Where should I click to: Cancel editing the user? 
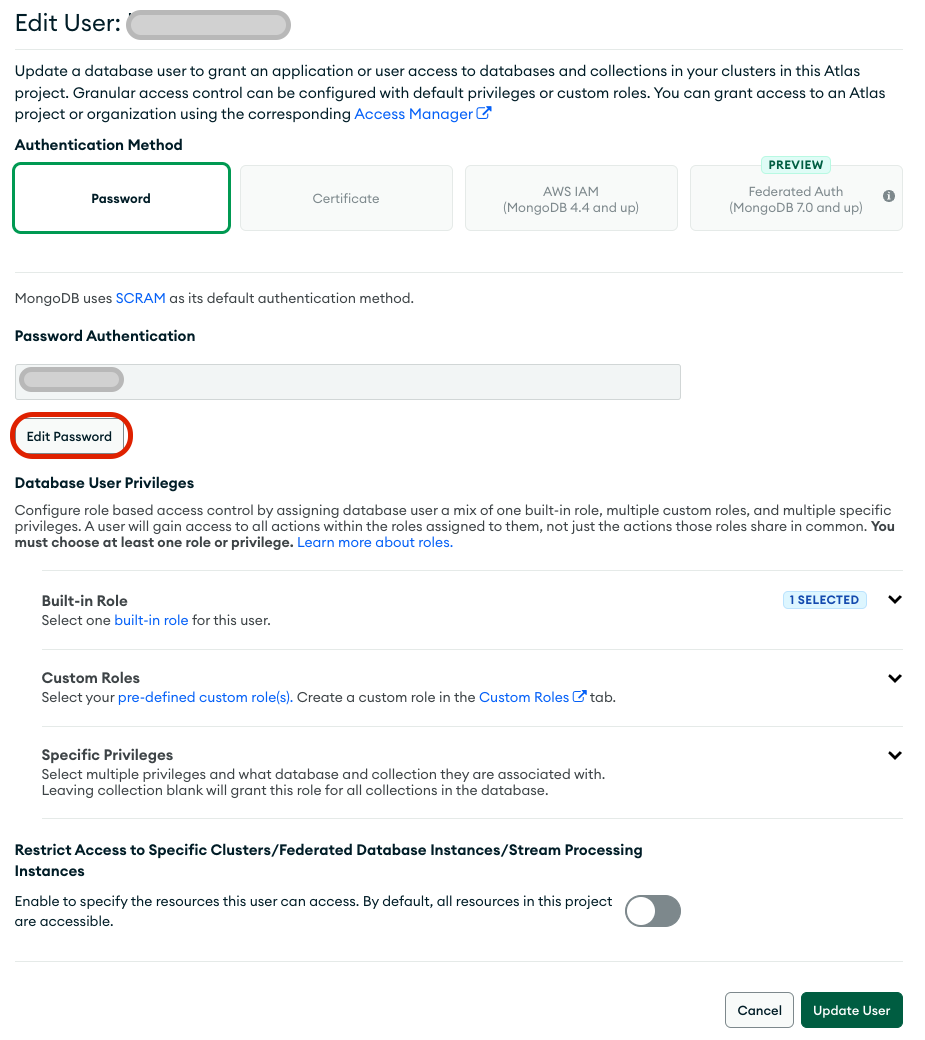pyautogui.click(x=759, y=1009)
